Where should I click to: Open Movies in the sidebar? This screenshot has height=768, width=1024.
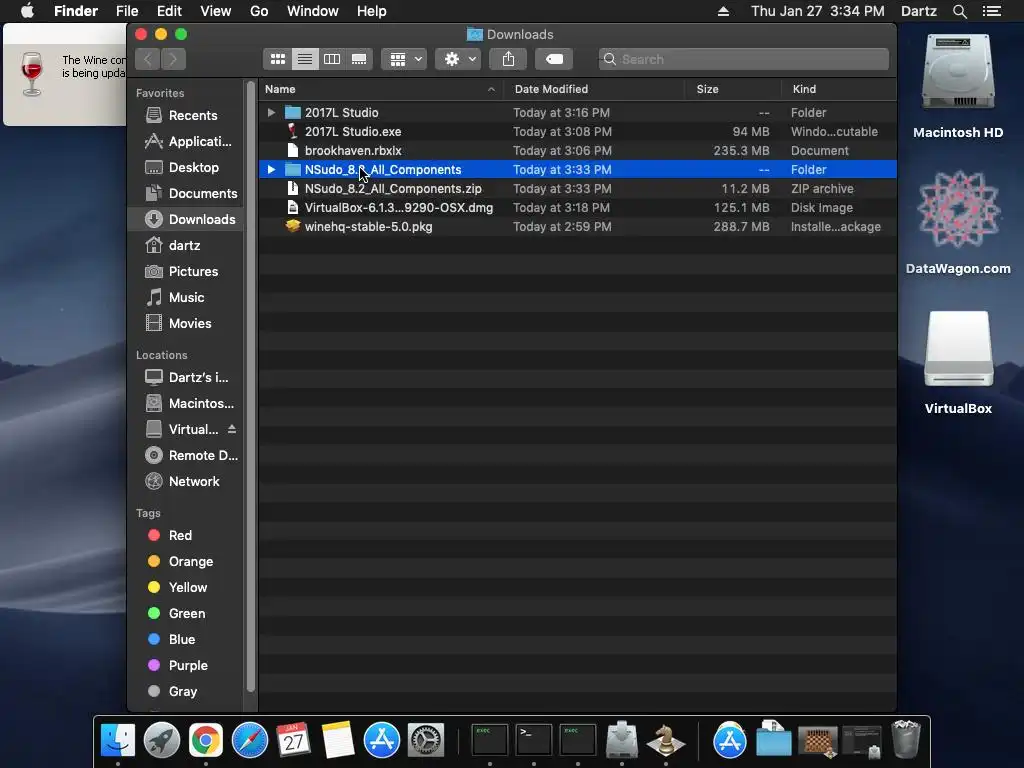click(185, 323)
